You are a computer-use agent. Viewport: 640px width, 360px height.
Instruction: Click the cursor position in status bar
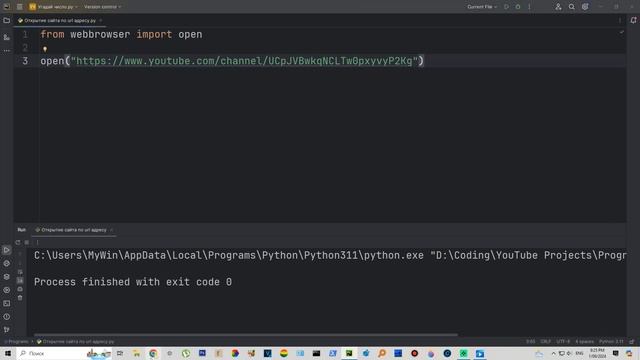[530, 342]
